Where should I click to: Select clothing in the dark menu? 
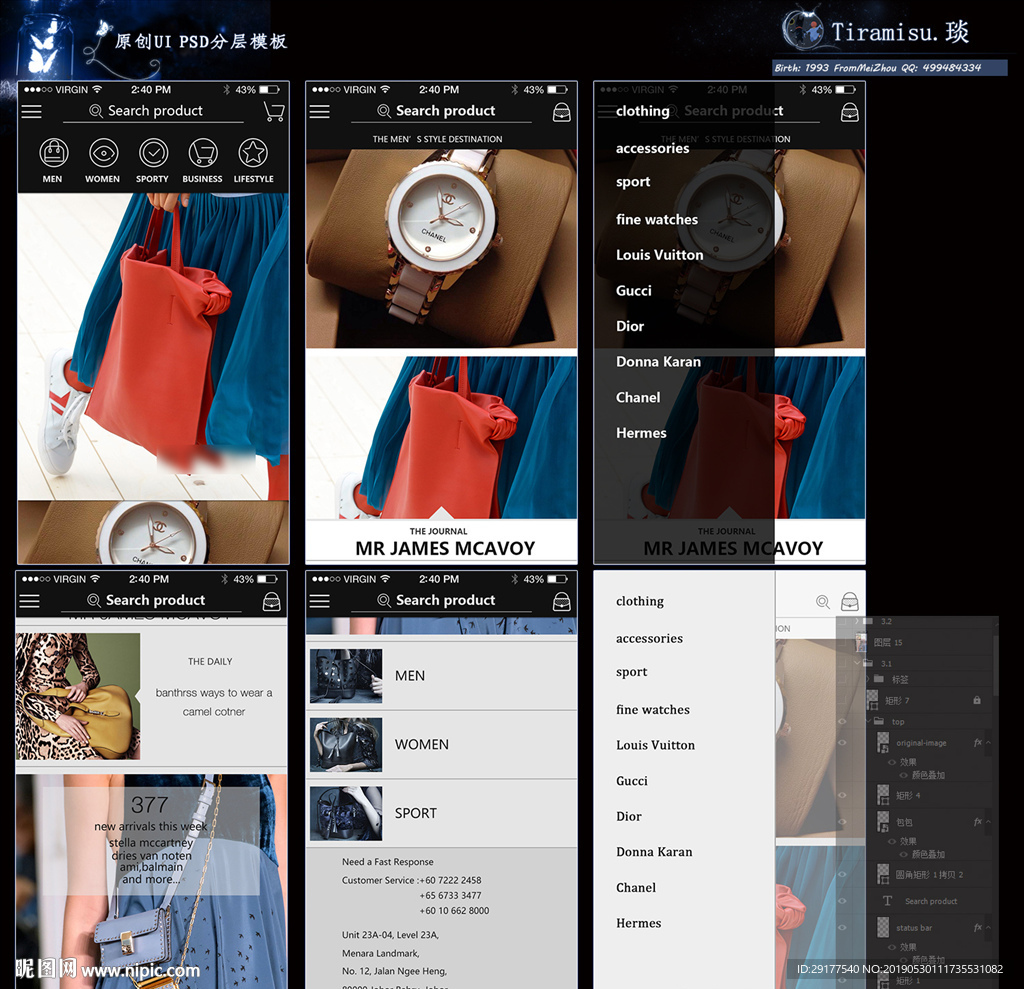[643, 111]
